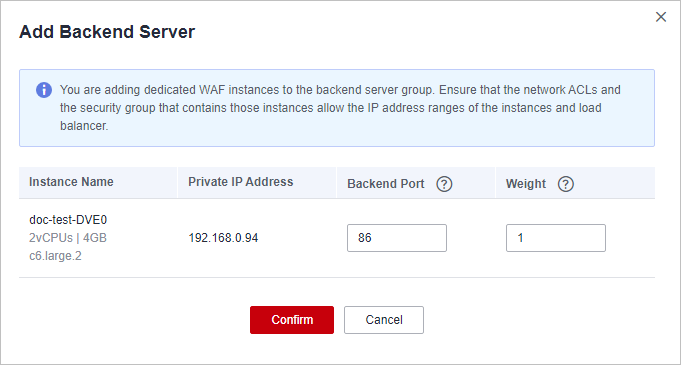
Task: Click the blue info icon in notice
Action: pos(44,90)
